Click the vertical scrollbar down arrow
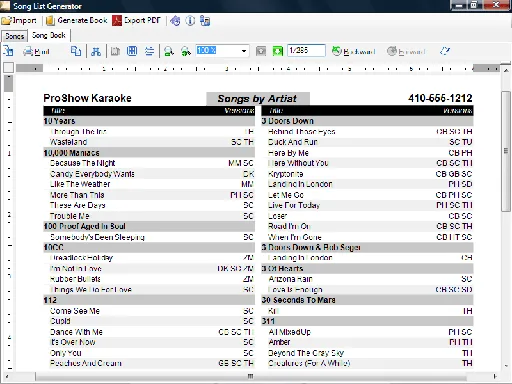512x384 pixels. click(506, 366)
